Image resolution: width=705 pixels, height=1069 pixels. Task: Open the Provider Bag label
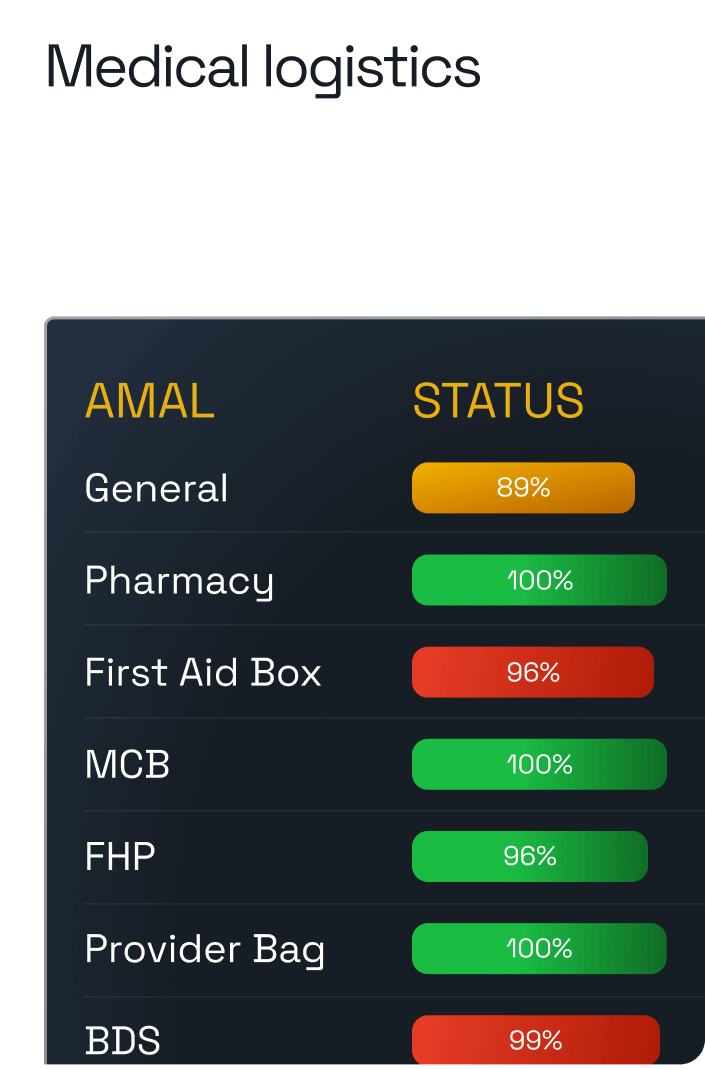click(x=204, y=949)
